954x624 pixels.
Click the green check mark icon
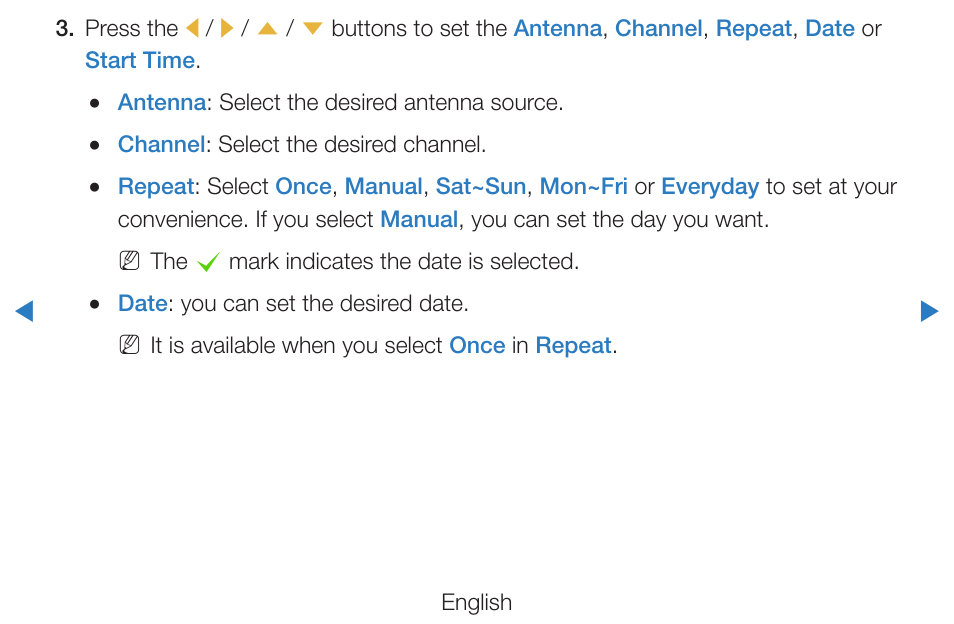(x=208, y=262)
